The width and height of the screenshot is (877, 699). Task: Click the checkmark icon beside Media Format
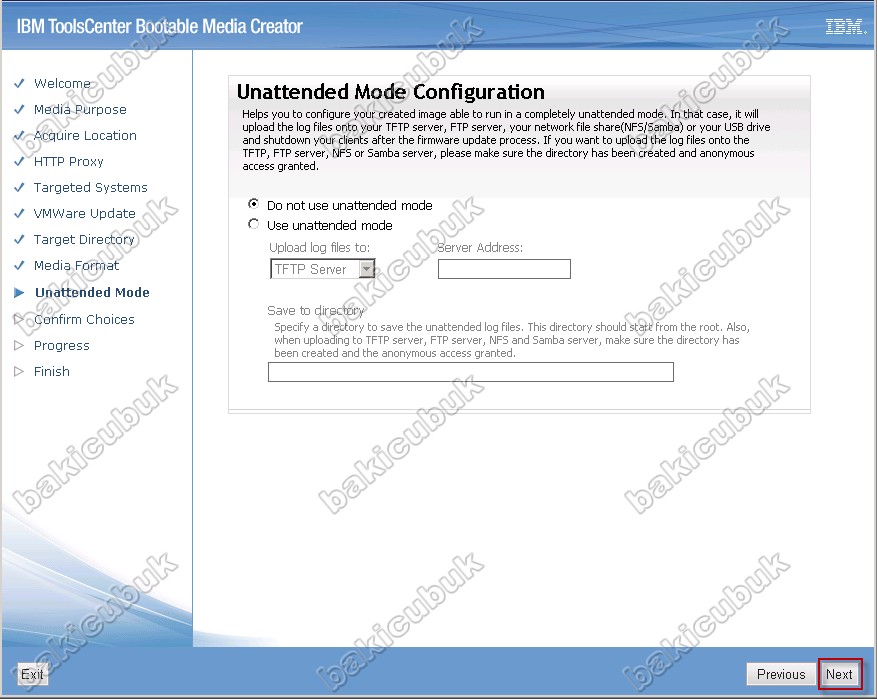click(x=19, y=266)
